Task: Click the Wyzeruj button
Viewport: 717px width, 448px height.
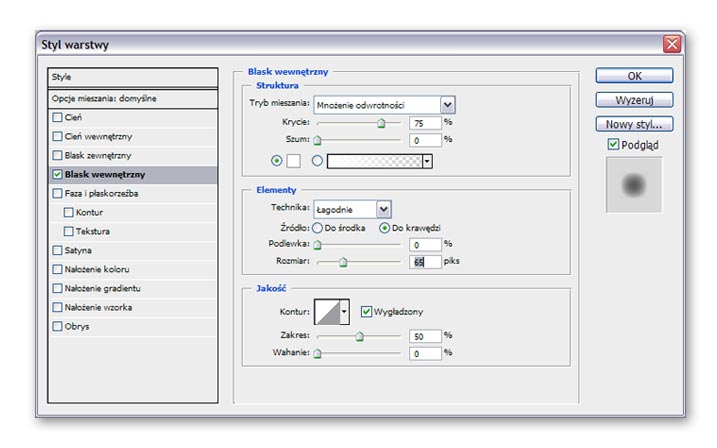Action: coord(634,100)
